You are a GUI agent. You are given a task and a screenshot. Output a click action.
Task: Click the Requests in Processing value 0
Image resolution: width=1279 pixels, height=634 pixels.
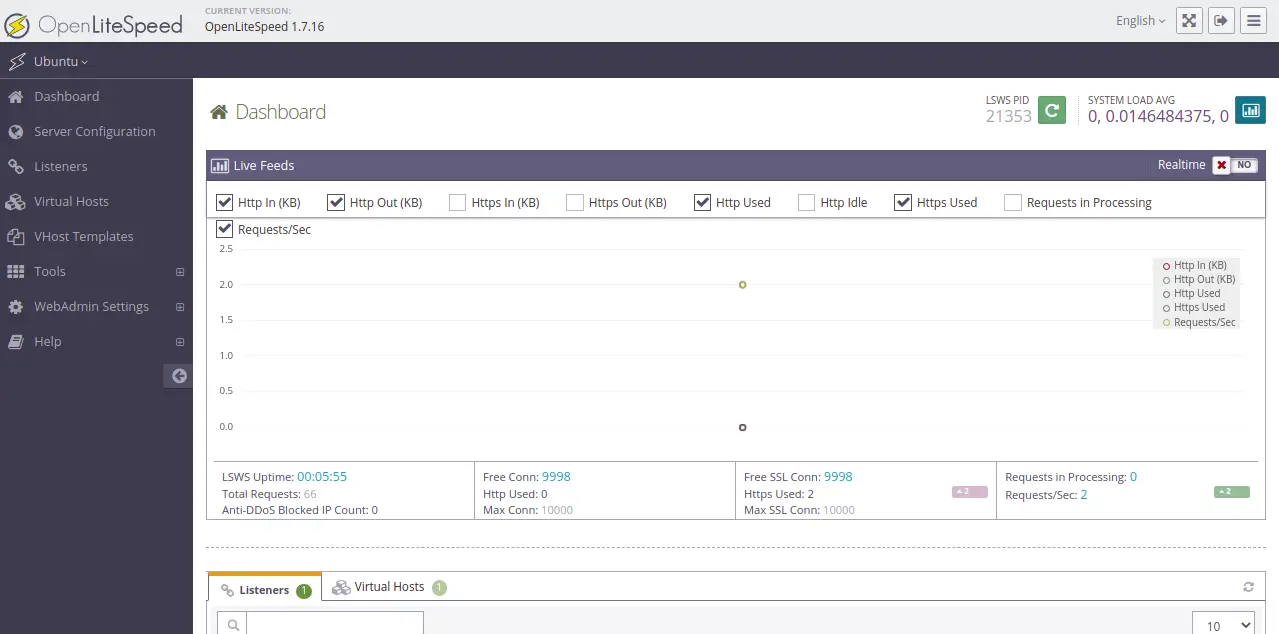(1133, 477)
